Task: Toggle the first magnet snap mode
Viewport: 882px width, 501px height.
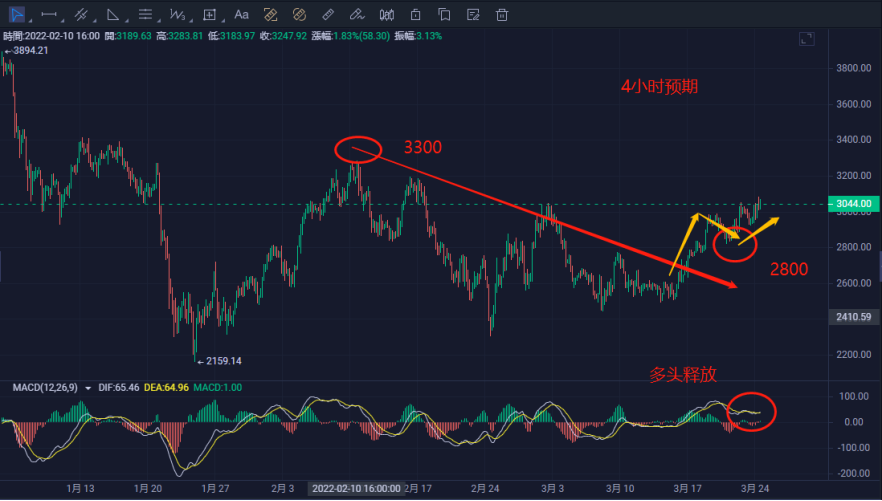Action: coord(270,15)
